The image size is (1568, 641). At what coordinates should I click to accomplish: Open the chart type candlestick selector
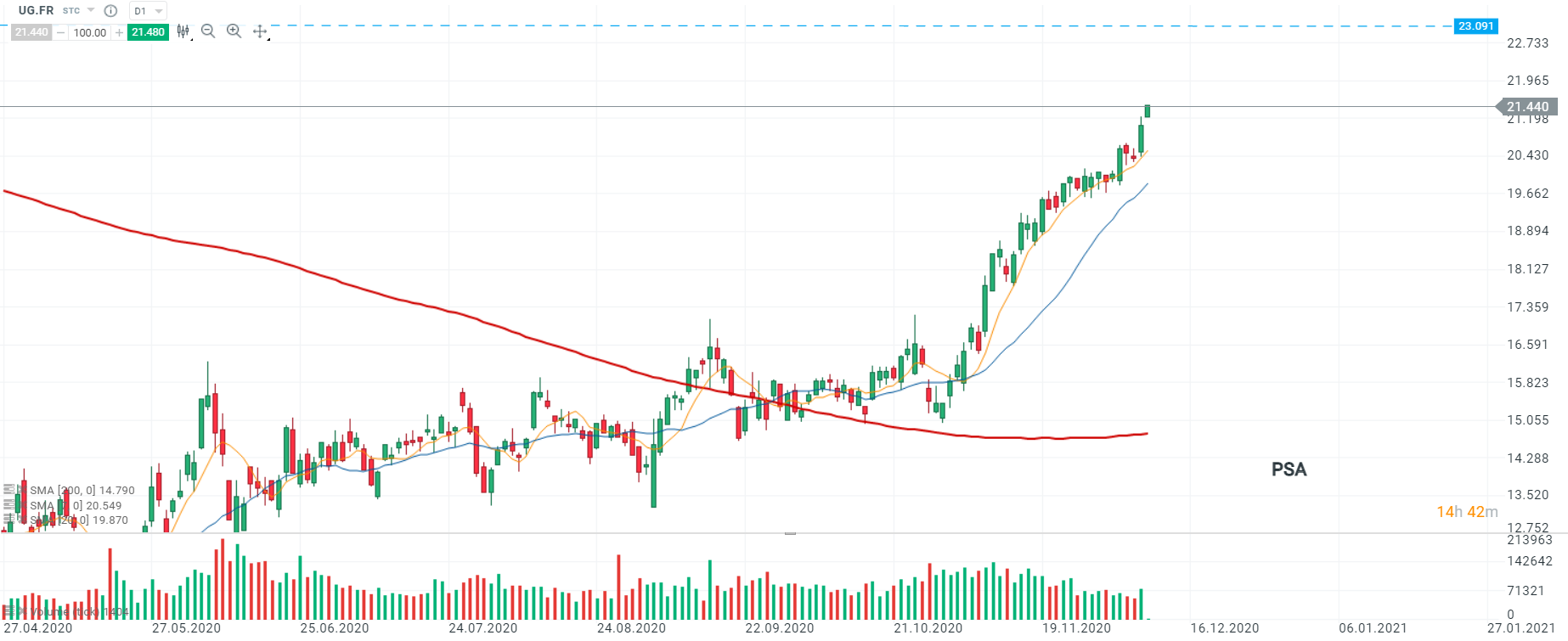183,31
